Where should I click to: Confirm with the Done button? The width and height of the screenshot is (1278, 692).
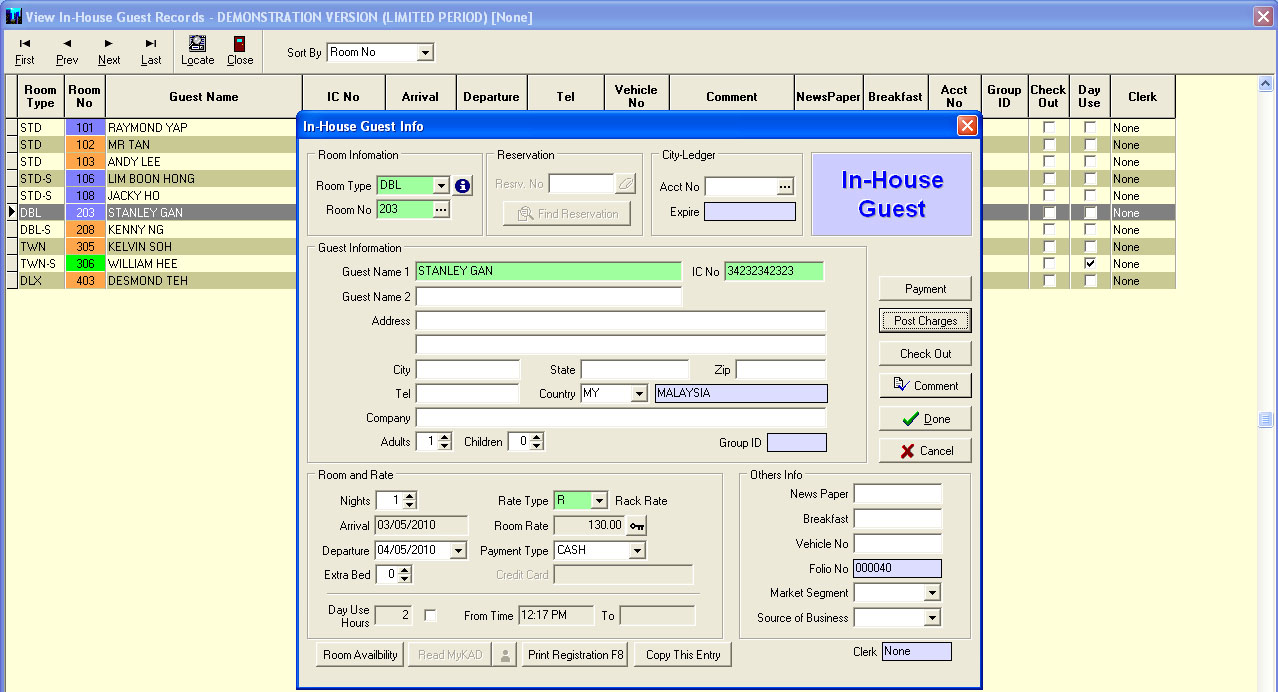(925, 419)
